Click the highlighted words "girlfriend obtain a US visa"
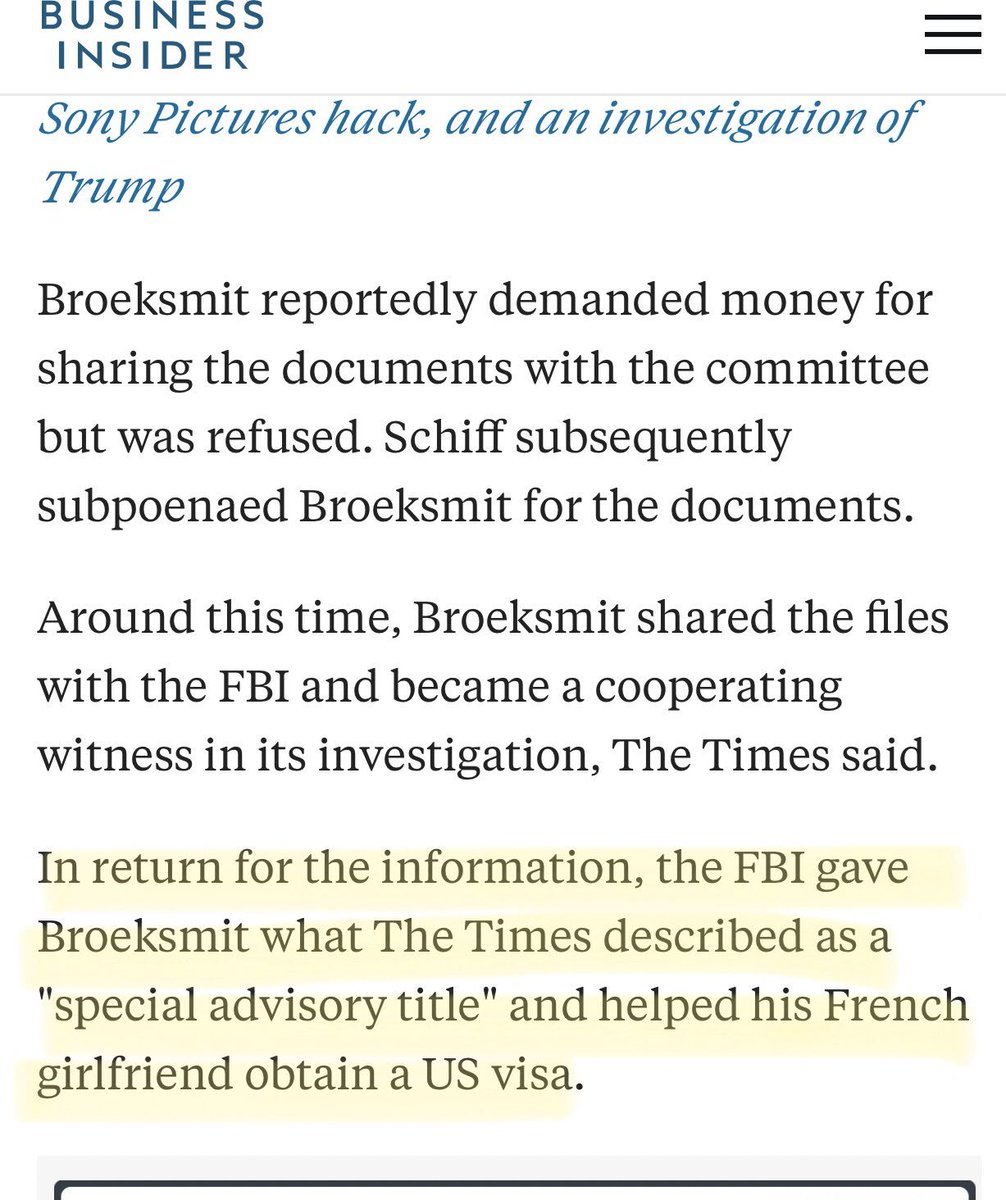The image size is (1006, 1200). 304,1074
